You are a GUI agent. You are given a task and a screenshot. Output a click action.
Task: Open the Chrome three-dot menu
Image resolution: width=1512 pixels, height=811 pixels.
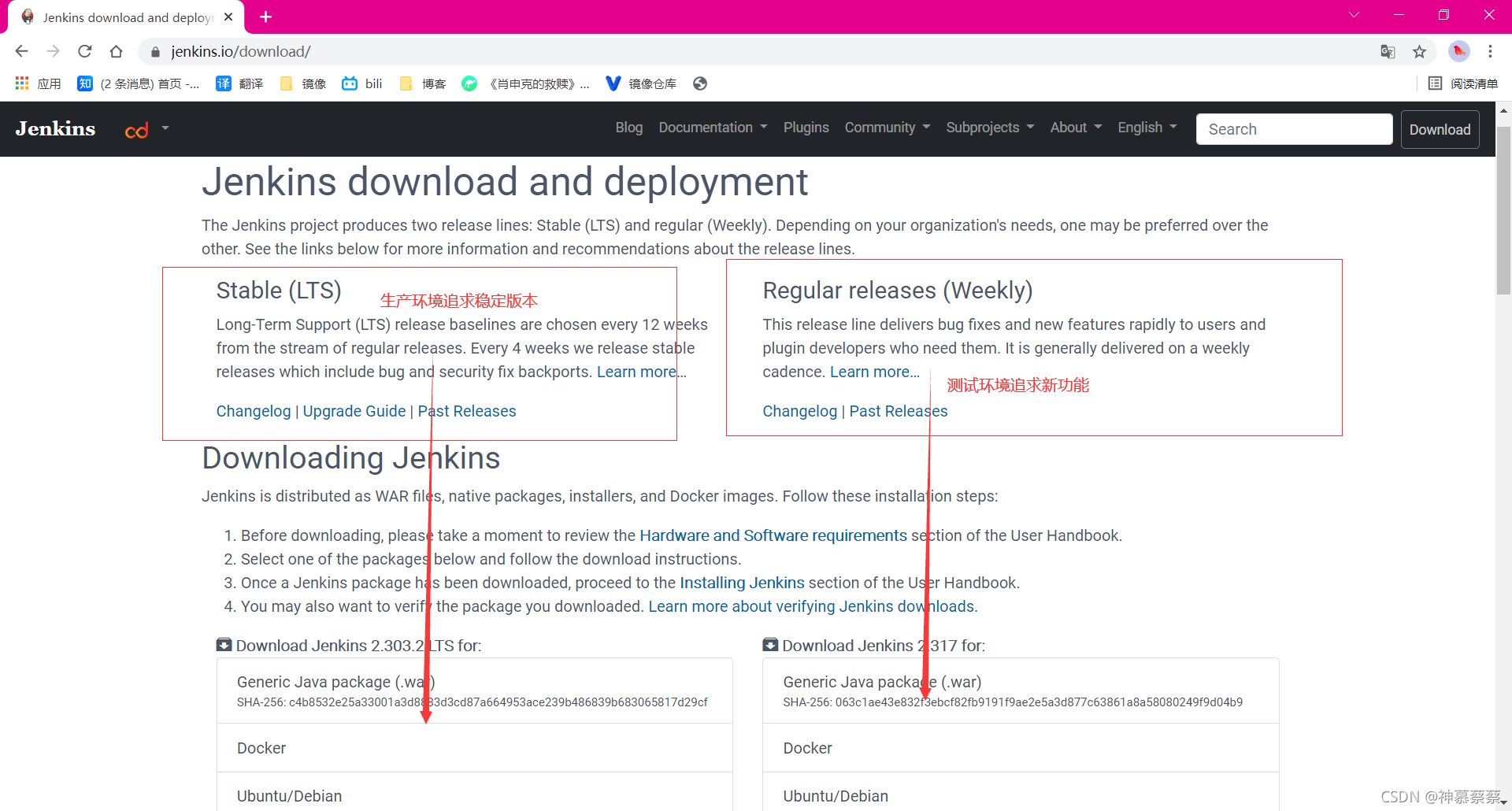1490,51
